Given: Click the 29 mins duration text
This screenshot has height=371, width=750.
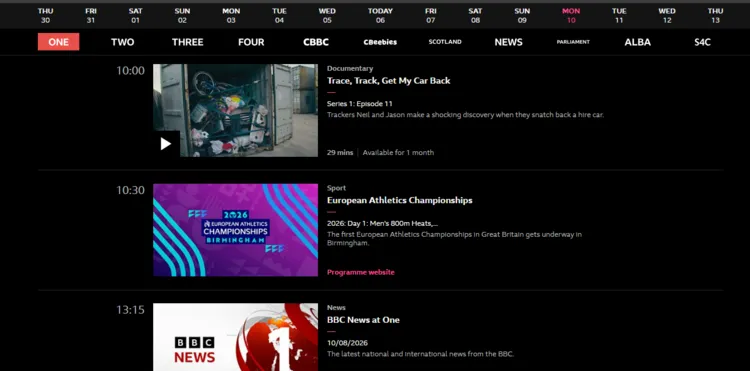Looking at the screenshot, I should 340,153.
